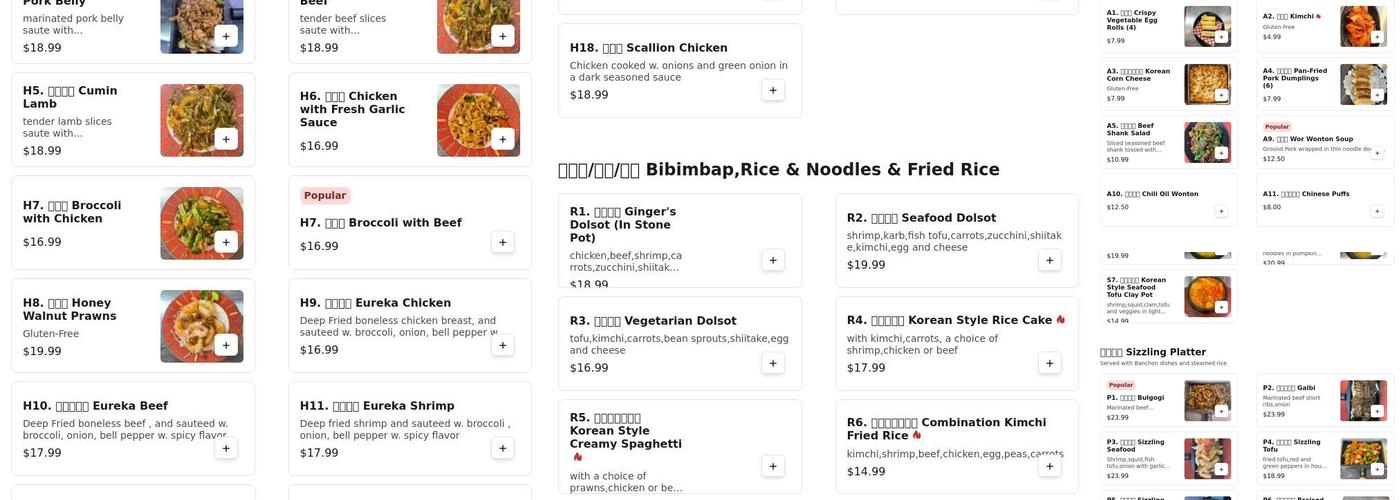The image size is (1400, 500).
Task: Add A10 Chili Oil Wonton to cart
Action: 1221,211
